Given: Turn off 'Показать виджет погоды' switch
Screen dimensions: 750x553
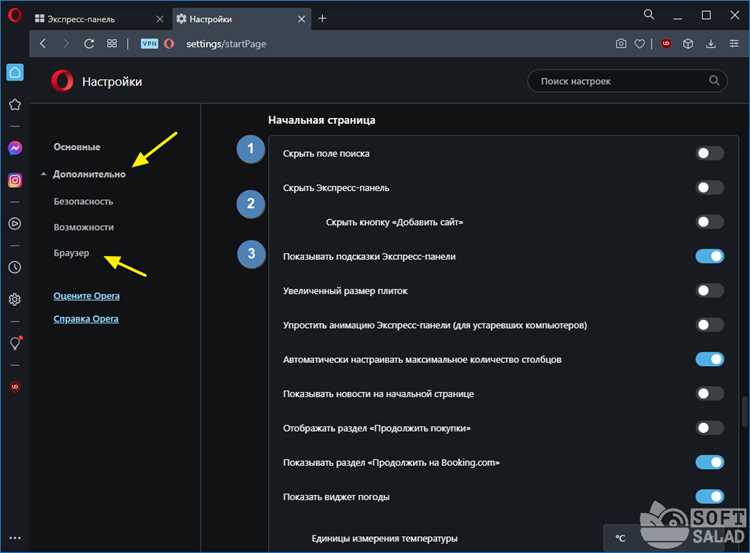Looking at the screenshot, I should pyautogui.click(x=709, y=497).
